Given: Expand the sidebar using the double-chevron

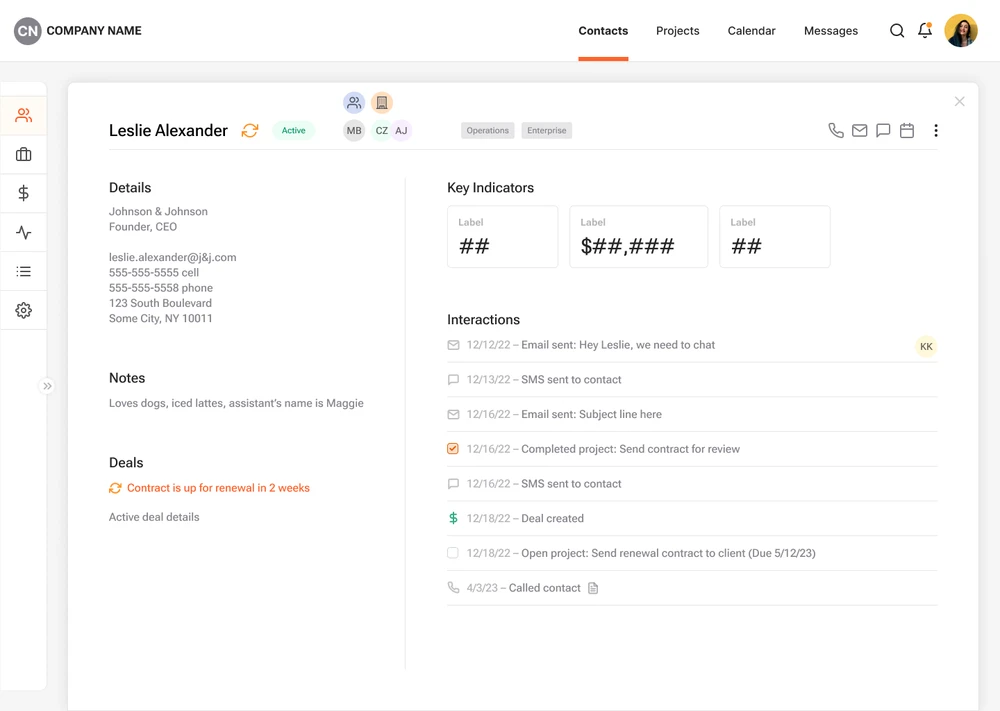Looking at the screenshot, I should [x=46, y=386].
